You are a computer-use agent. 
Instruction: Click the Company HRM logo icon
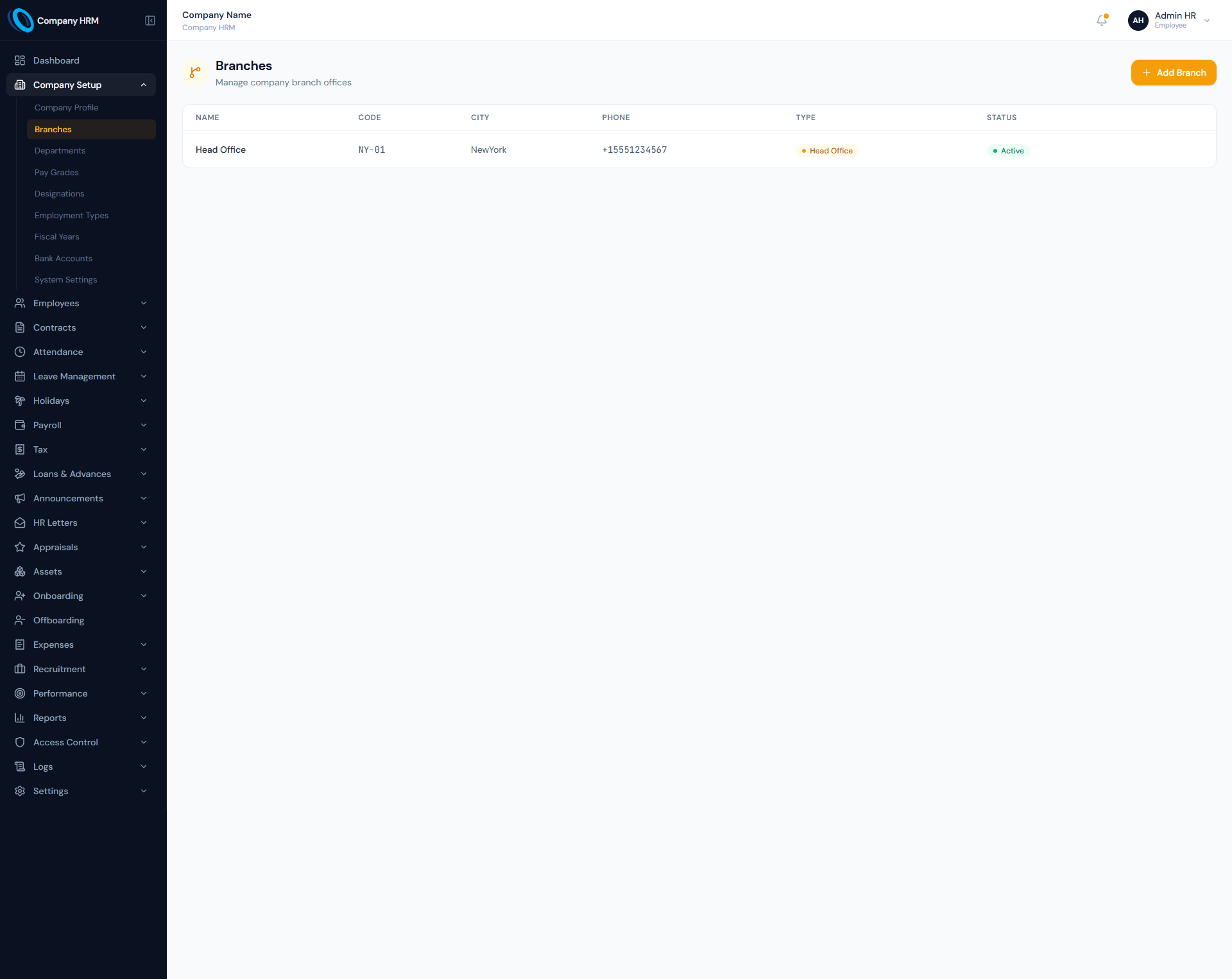(x=21, y=21)
